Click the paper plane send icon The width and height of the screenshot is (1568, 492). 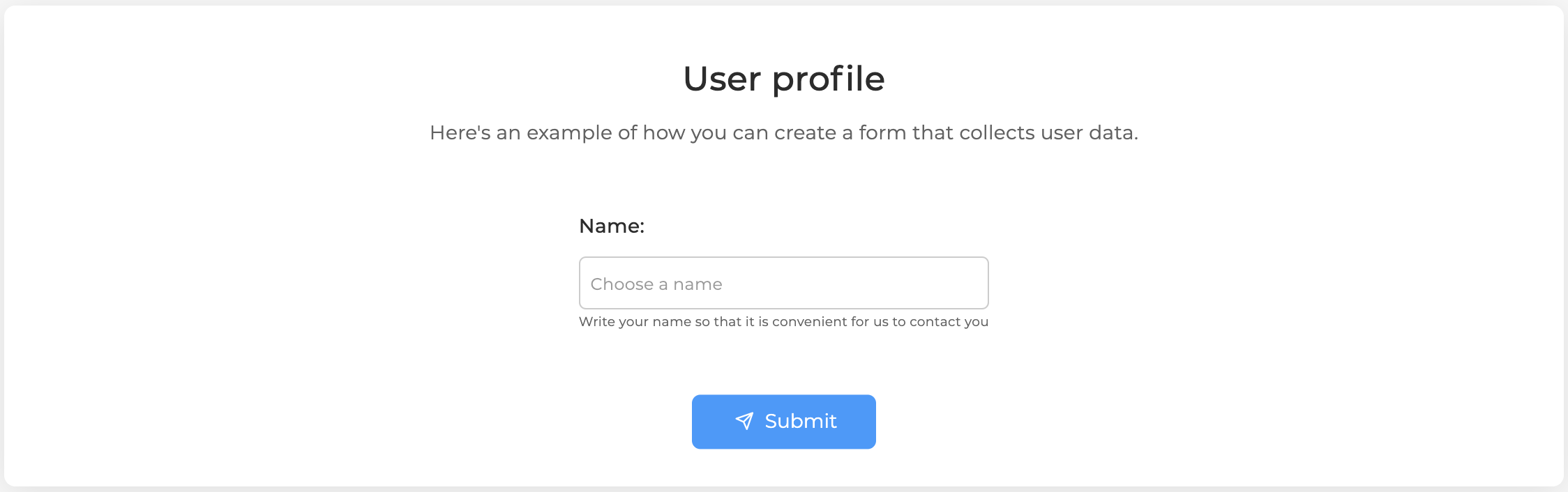(x=744, y=421)
